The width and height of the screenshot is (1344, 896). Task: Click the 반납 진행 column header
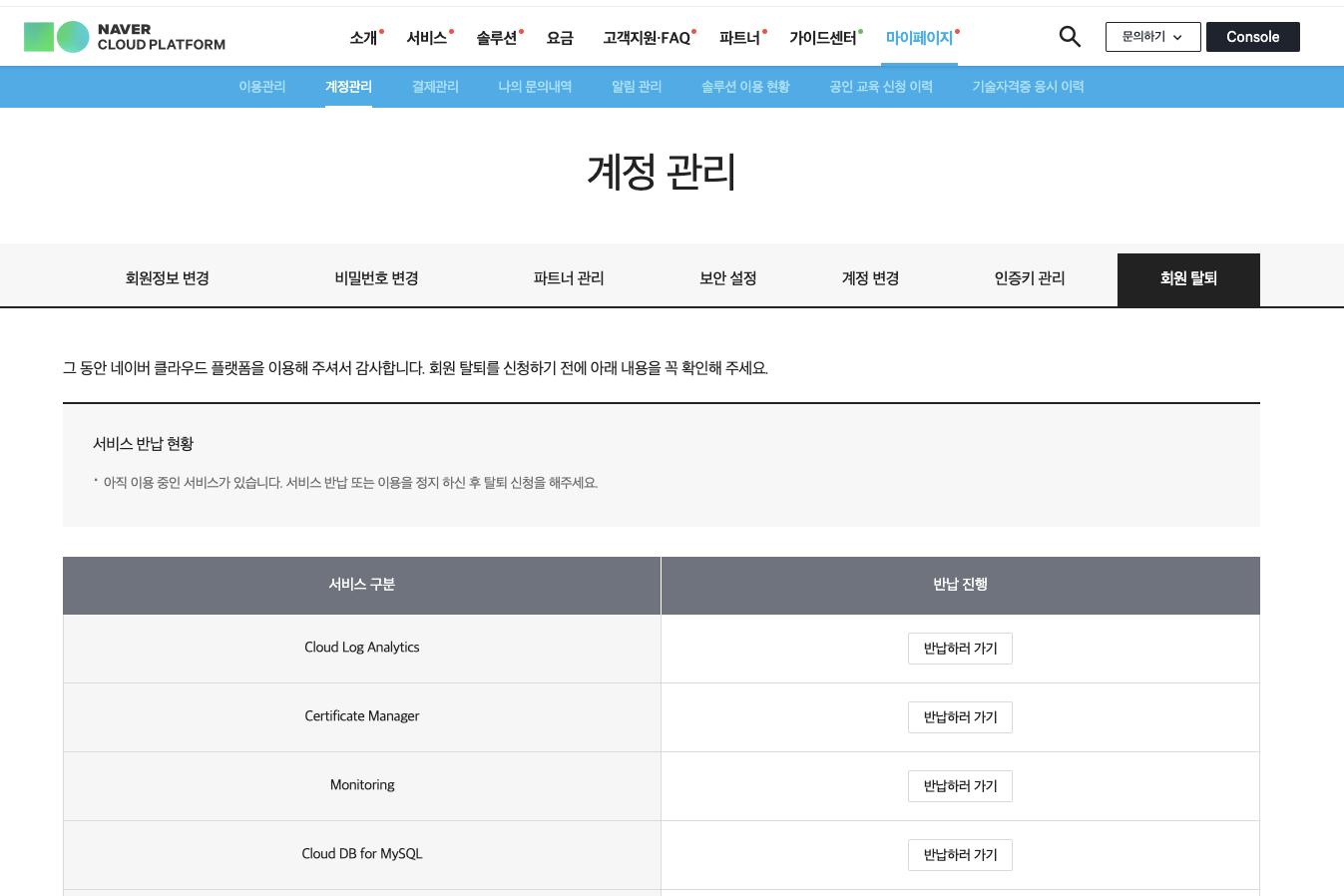click(961, 585)
